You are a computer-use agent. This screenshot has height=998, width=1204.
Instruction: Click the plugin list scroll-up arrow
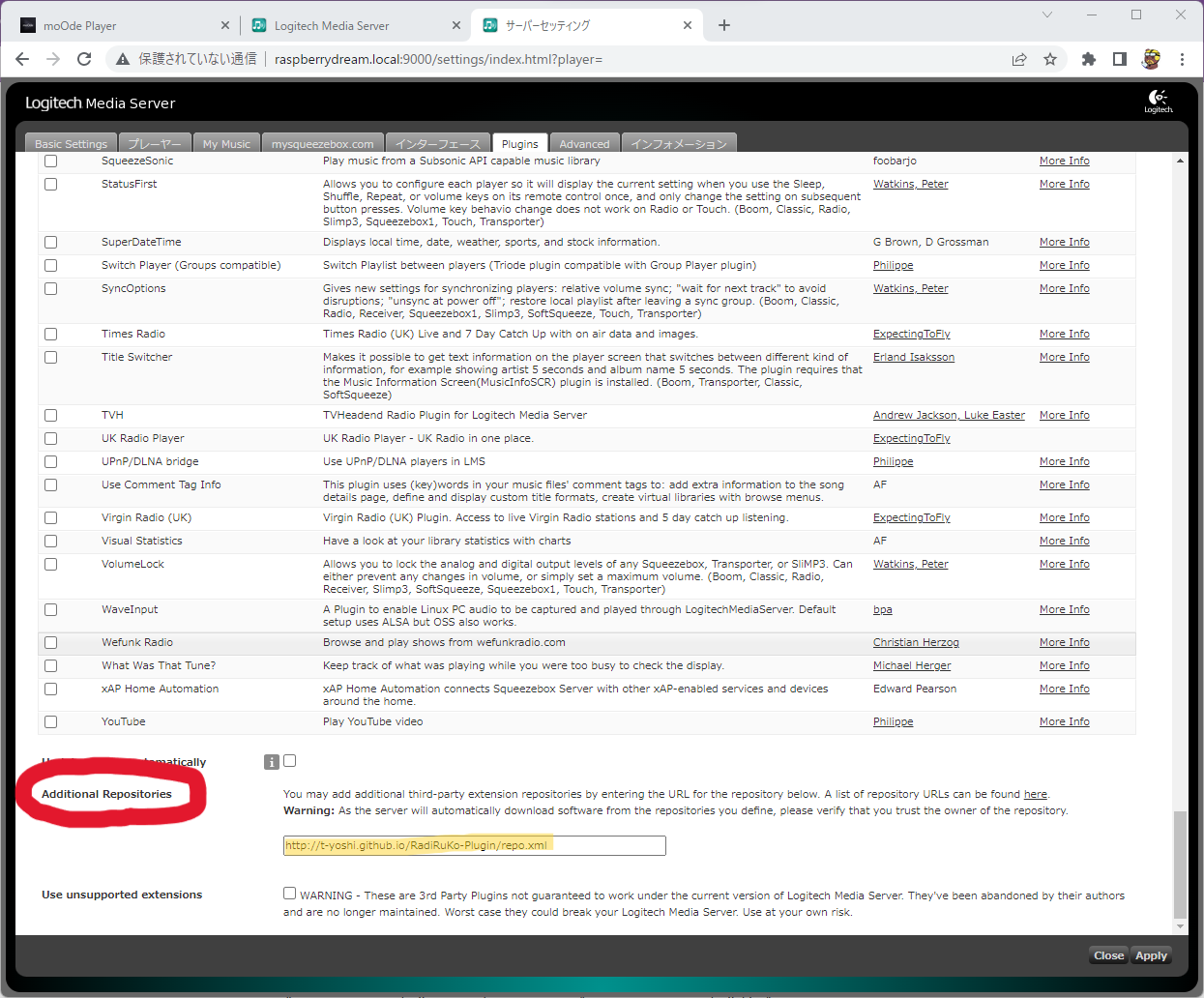1180,161
